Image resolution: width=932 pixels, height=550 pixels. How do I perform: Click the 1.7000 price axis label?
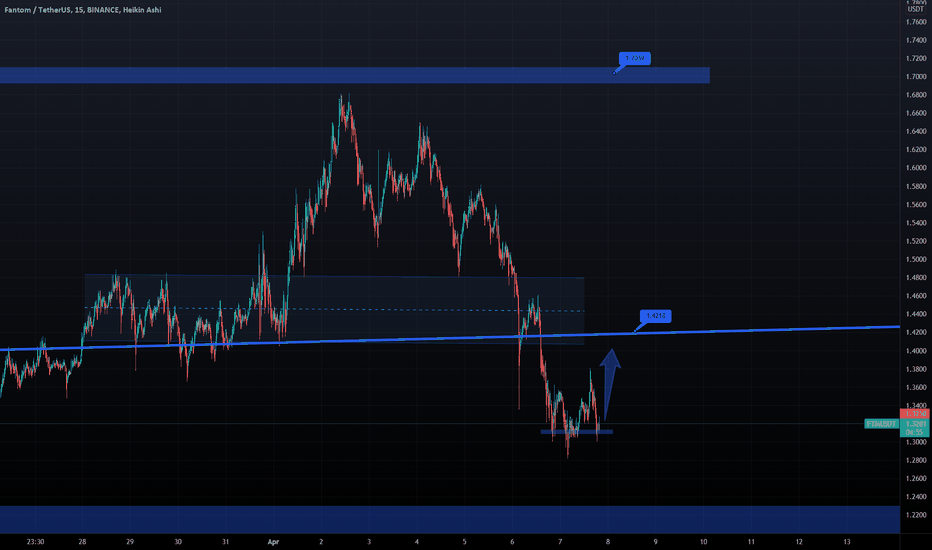point(916,77)
